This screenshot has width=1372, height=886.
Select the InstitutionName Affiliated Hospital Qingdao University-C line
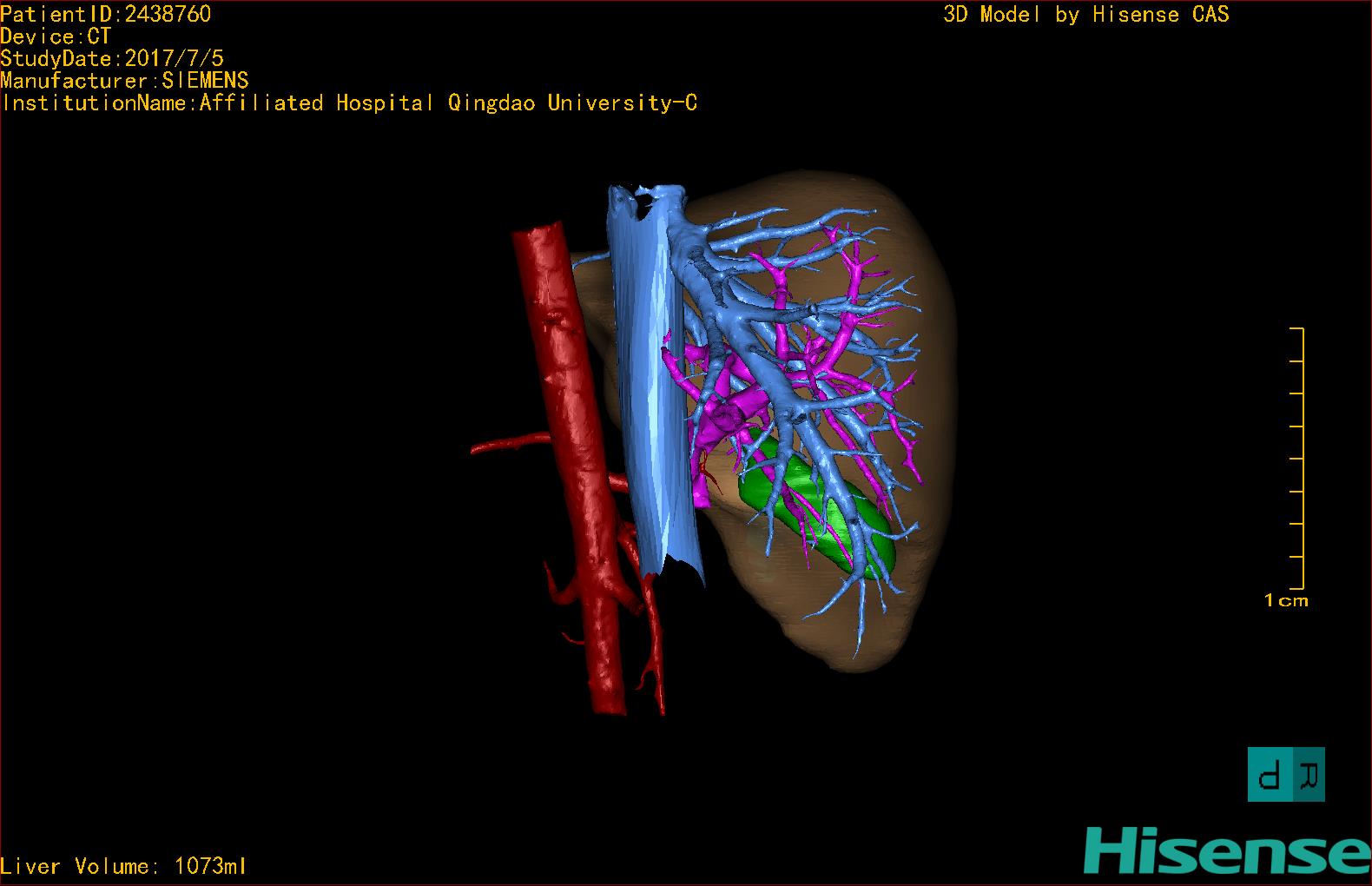tap(349, 103)
